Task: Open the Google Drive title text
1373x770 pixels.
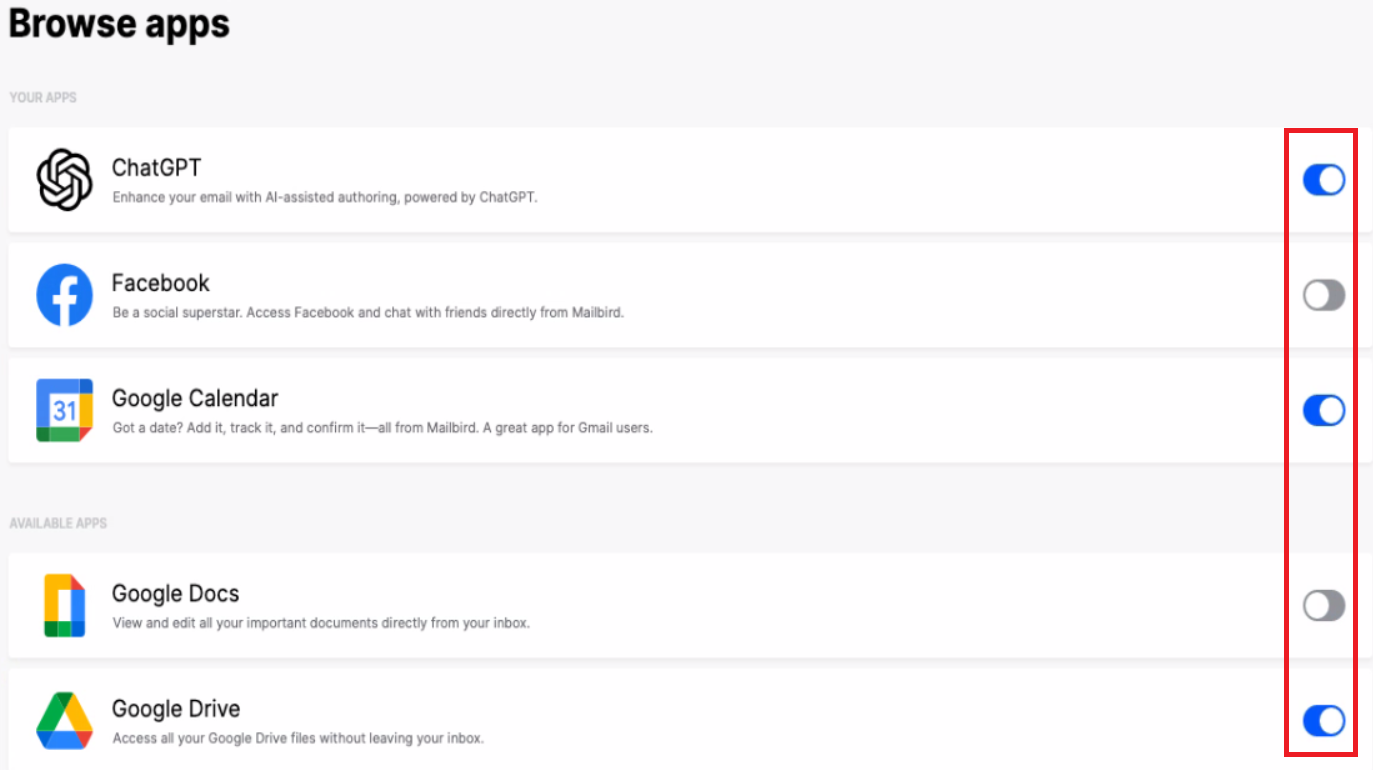Action: 175,708
